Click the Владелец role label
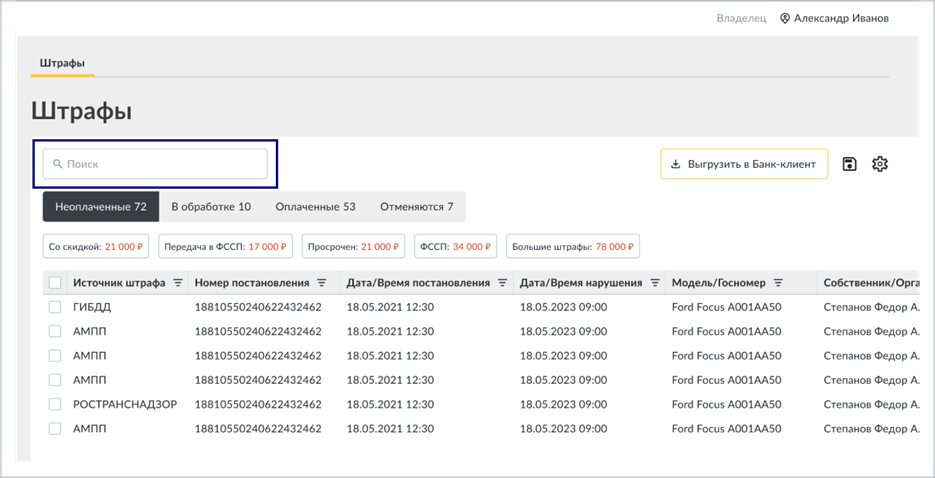The image size is (935, 478). (741, 18)
